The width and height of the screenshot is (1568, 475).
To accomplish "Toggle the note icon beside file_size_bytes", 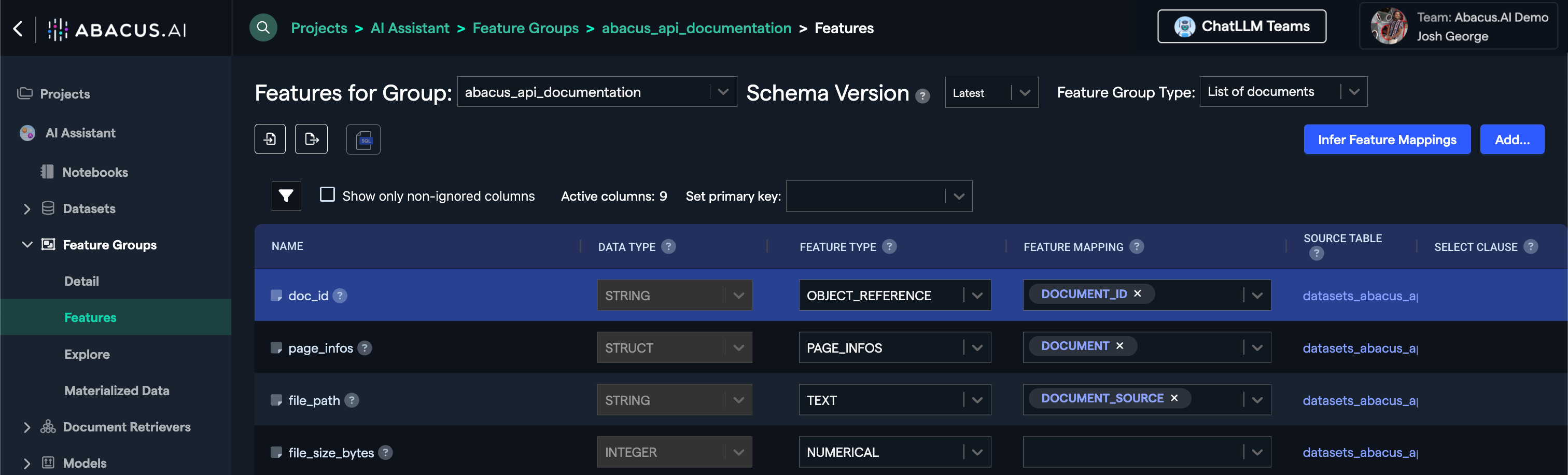I will (x=276, y=453).
